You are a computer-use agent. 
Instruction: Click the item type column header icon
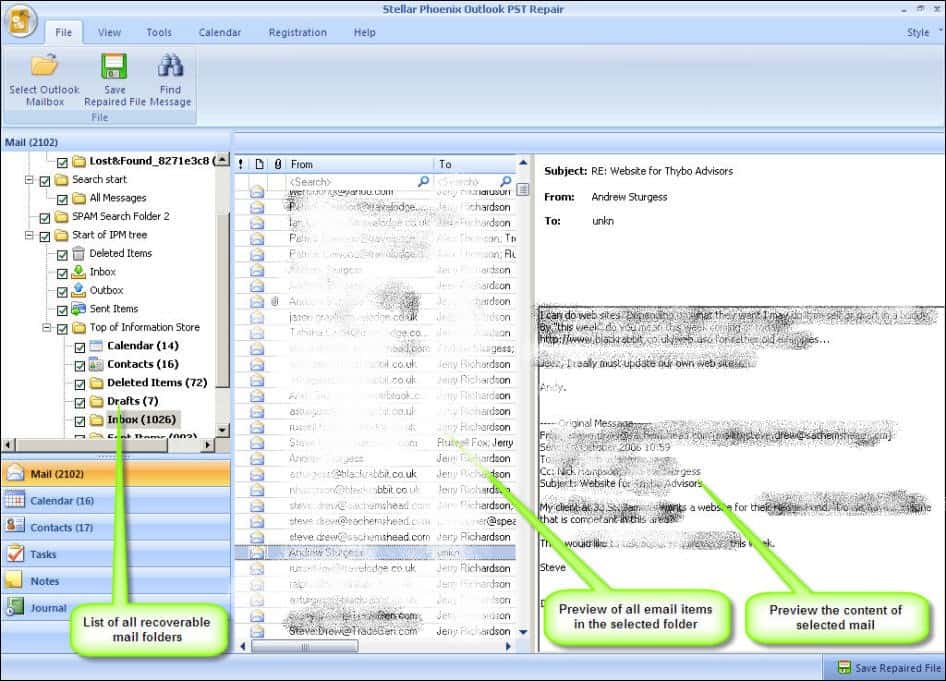pyautogui.click(x=259, y=164)
